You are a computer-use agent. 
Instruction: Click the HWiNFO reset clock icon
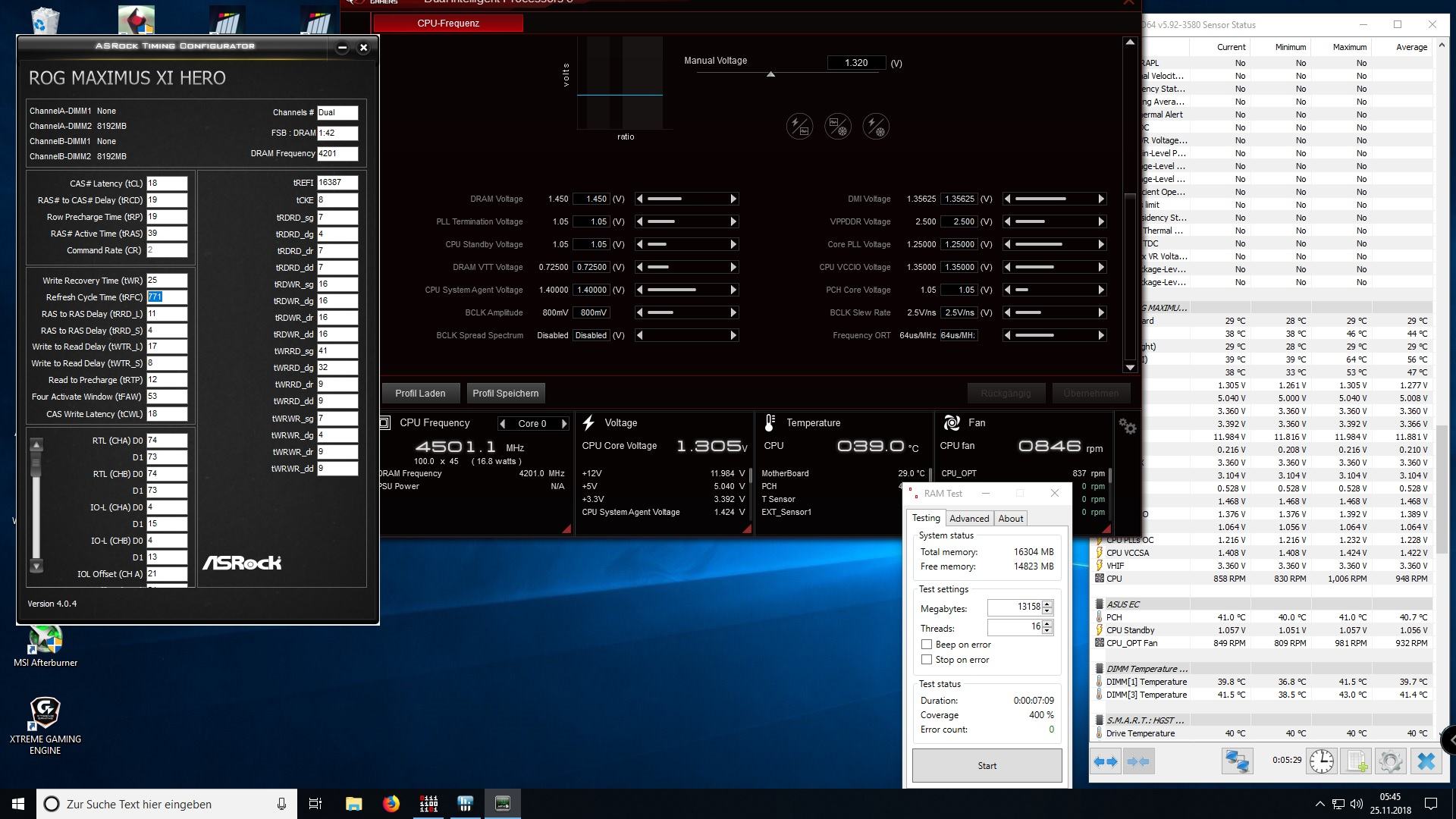pos(1321,761)
